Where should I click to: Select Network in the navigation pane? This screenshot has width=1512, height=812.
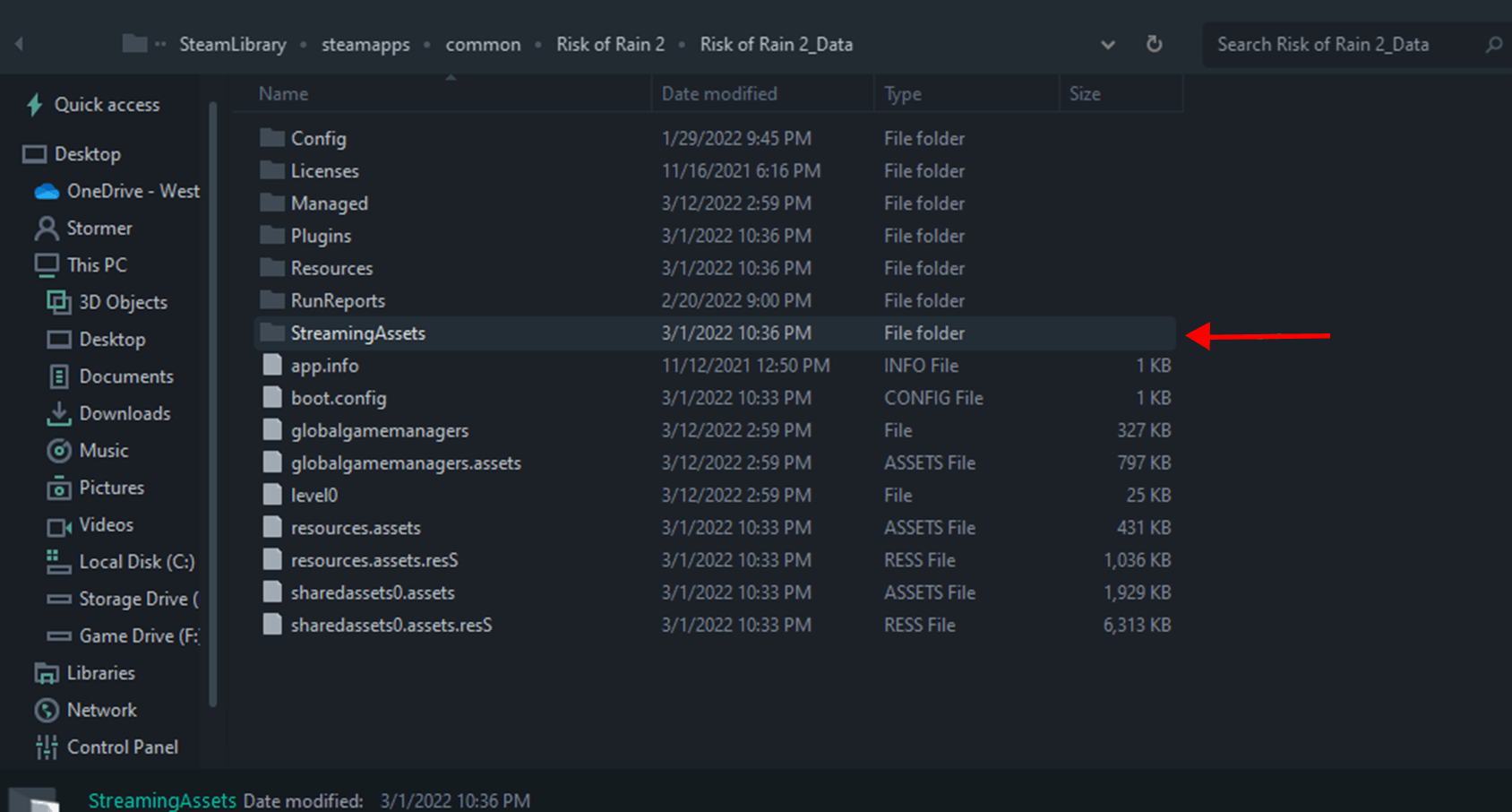(x=102, y=710)
